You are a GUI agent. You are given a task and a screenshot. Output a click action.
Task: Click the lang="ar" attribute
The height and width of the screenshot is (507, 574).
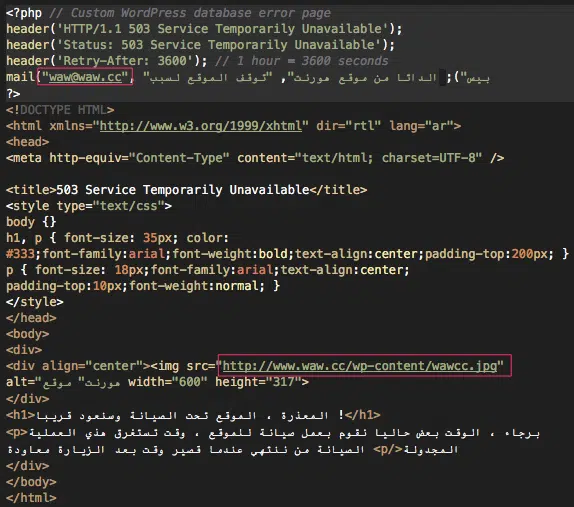point(421,126)
